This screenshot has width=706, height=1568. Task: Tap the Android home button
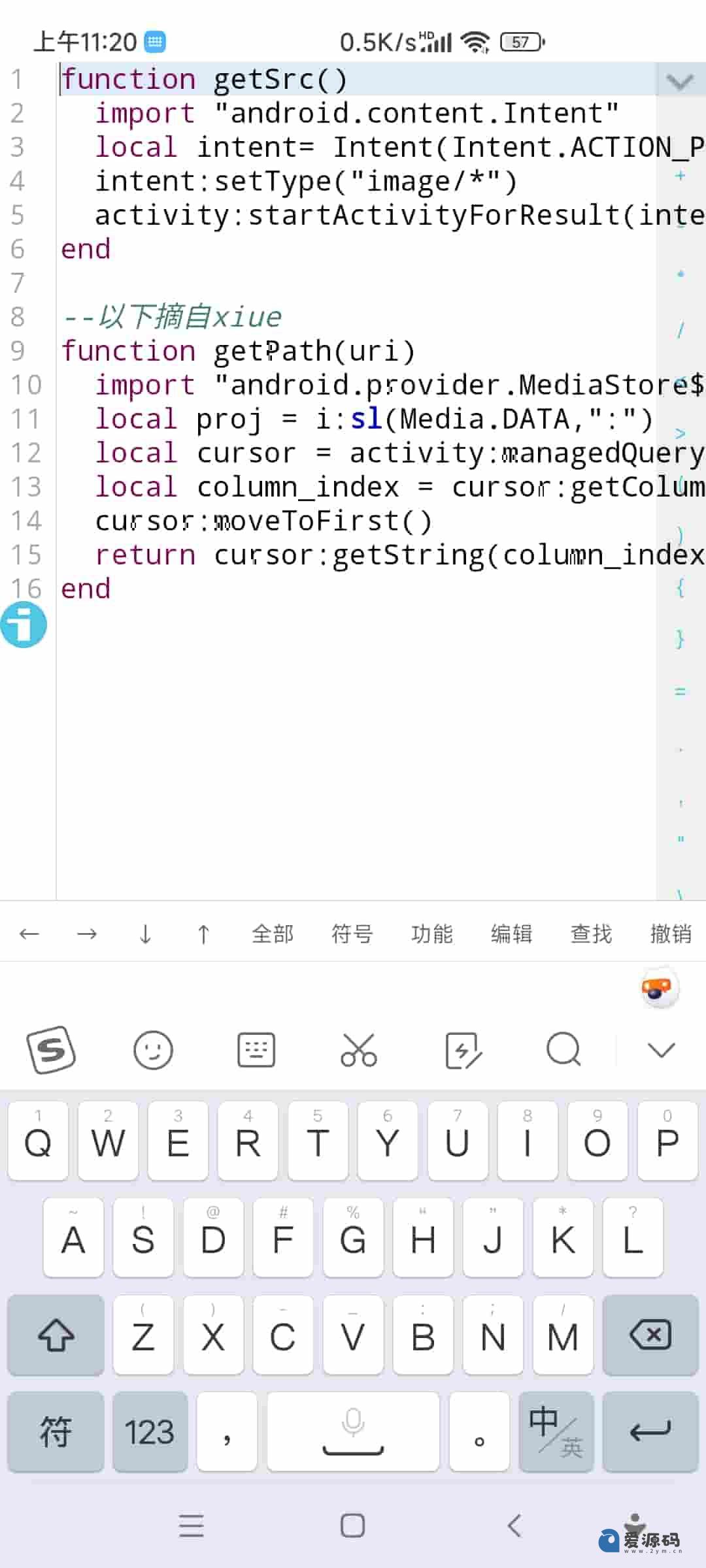coord(353,1526)
